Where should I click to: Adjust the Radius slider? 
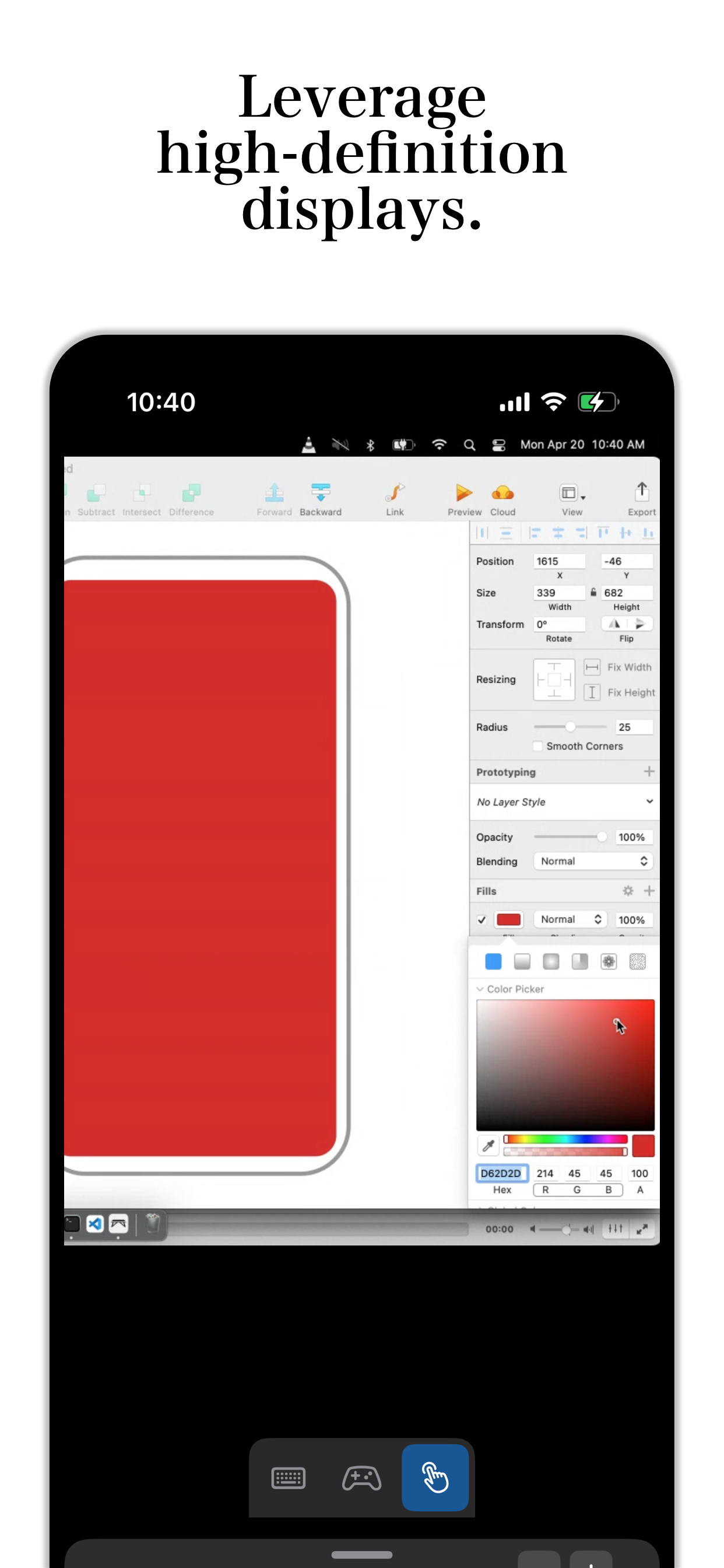(570, 727)
